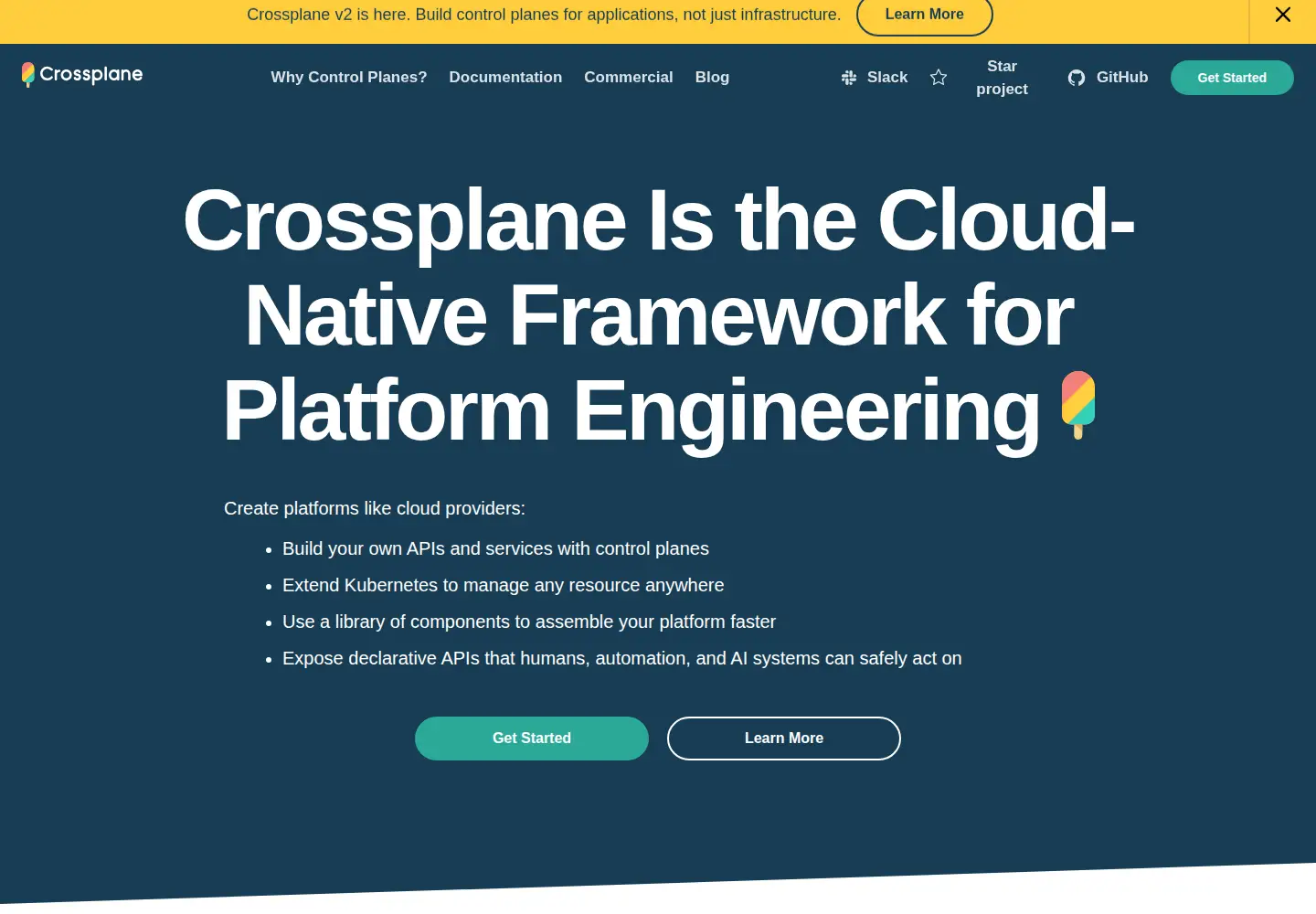Click the popsicle icon in the headline

tap(1078, 405)
